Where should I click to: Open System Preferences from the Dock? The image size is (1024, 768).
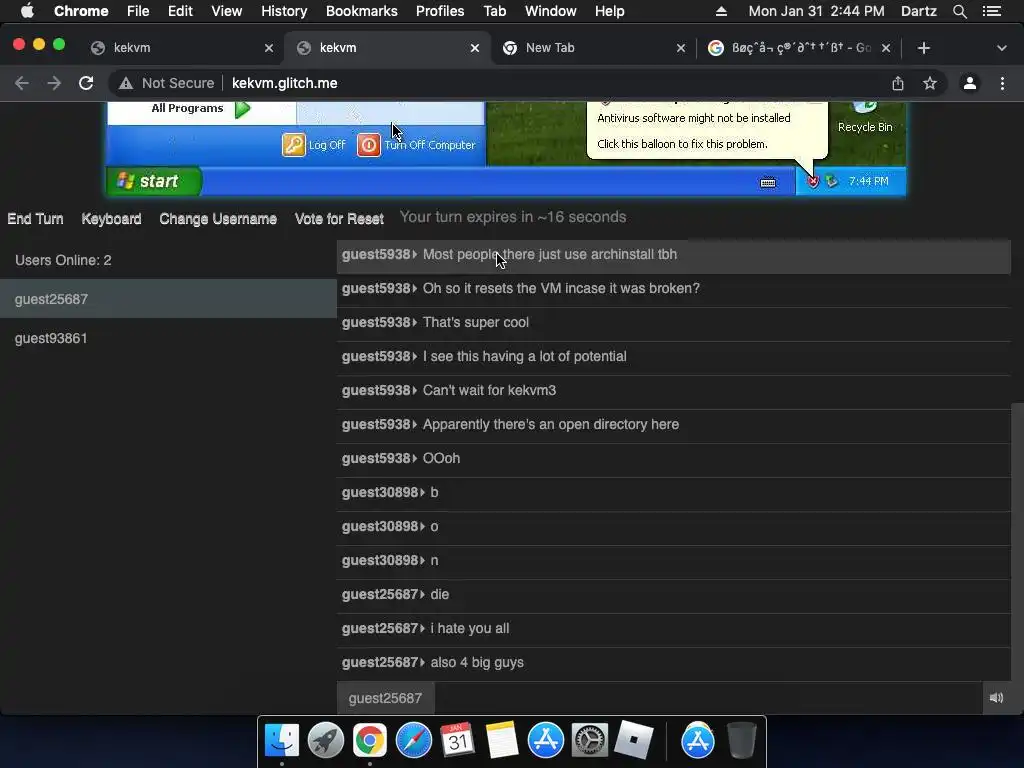click(x=589, y=741)
